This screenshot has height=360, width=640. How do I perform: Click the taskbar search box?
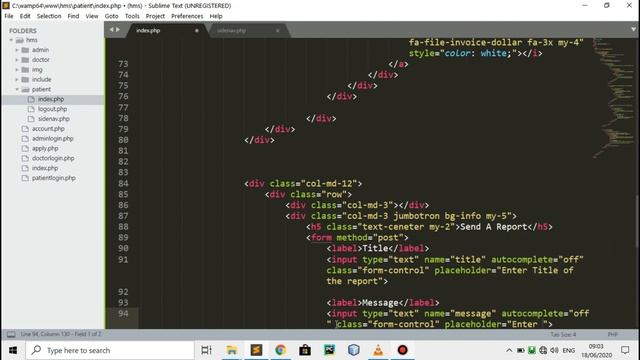[110, 350]
